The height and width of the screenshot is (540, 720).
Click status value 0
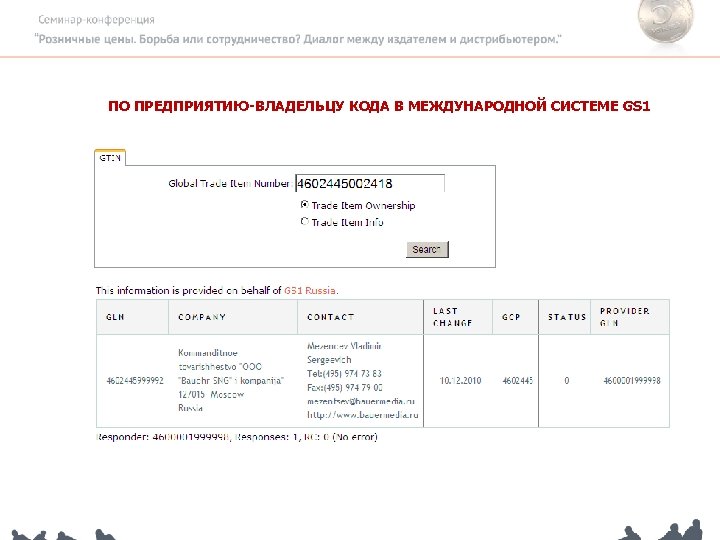tap(567, 381)
